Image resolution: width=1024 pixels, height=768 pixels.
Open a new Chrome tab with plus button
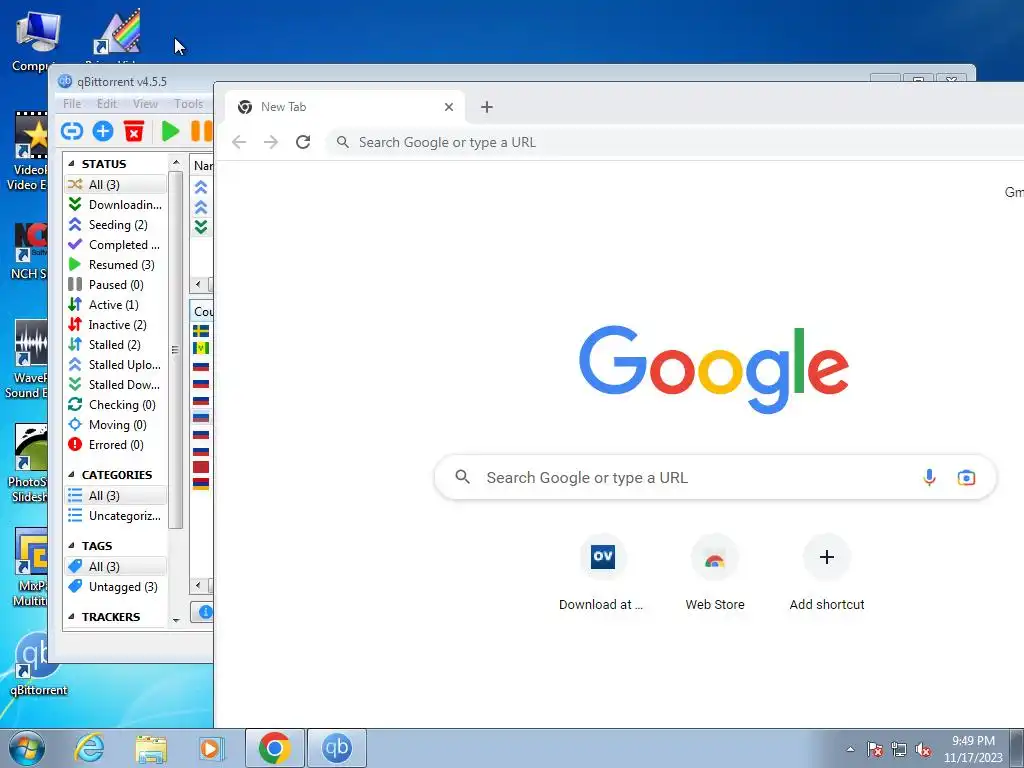pyautogui.click(x=487, y=107)
